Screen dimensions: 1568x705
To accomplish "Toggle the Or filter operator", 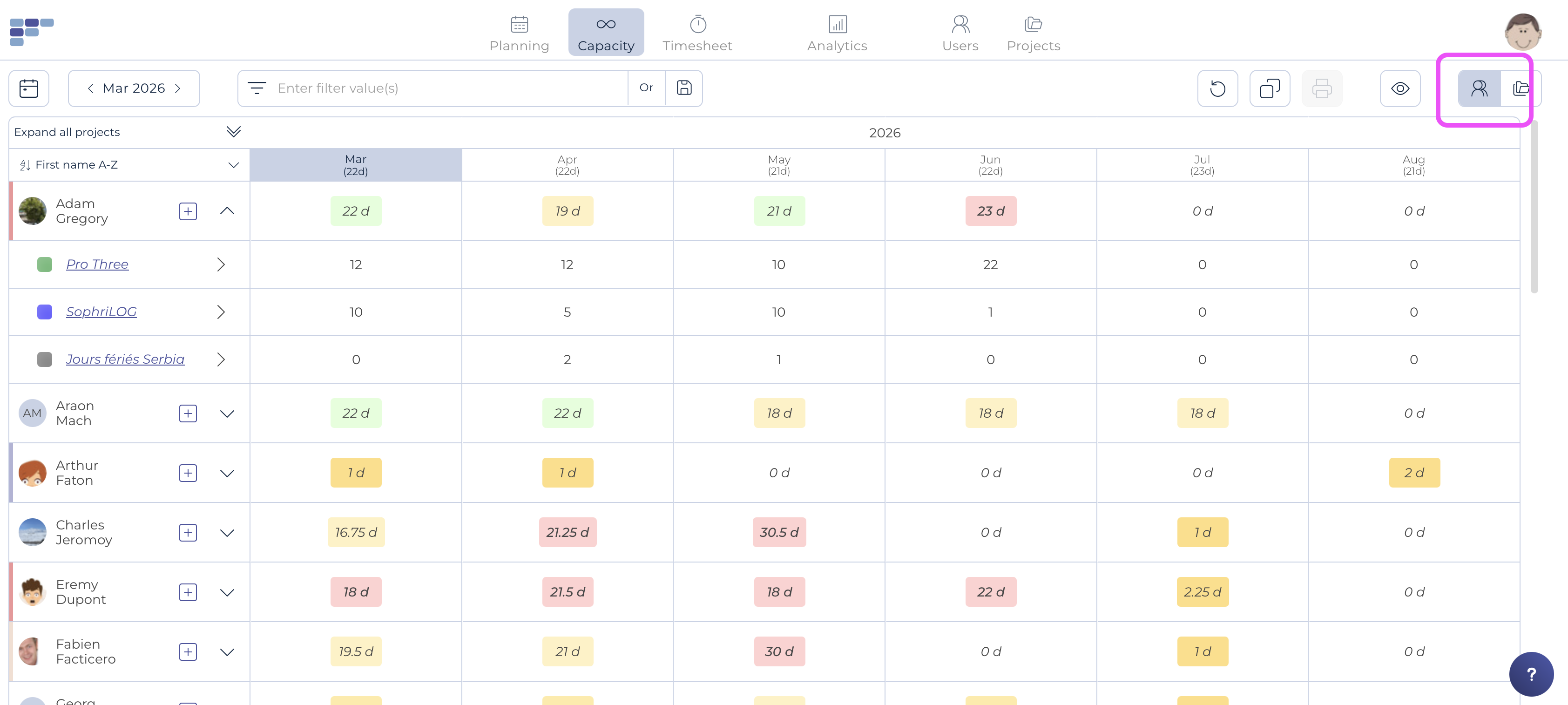I will point(647,88).
